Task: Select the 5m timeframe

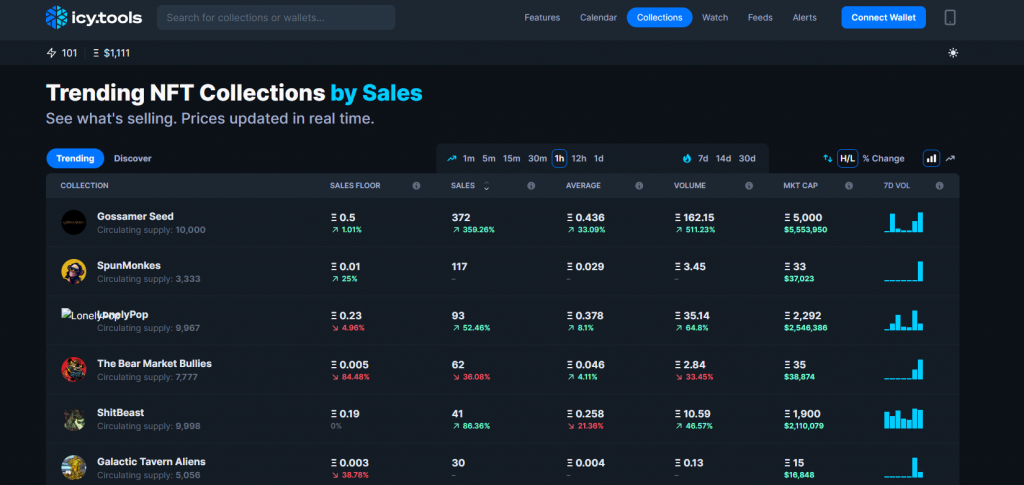Action: click(x=489, y=159)
